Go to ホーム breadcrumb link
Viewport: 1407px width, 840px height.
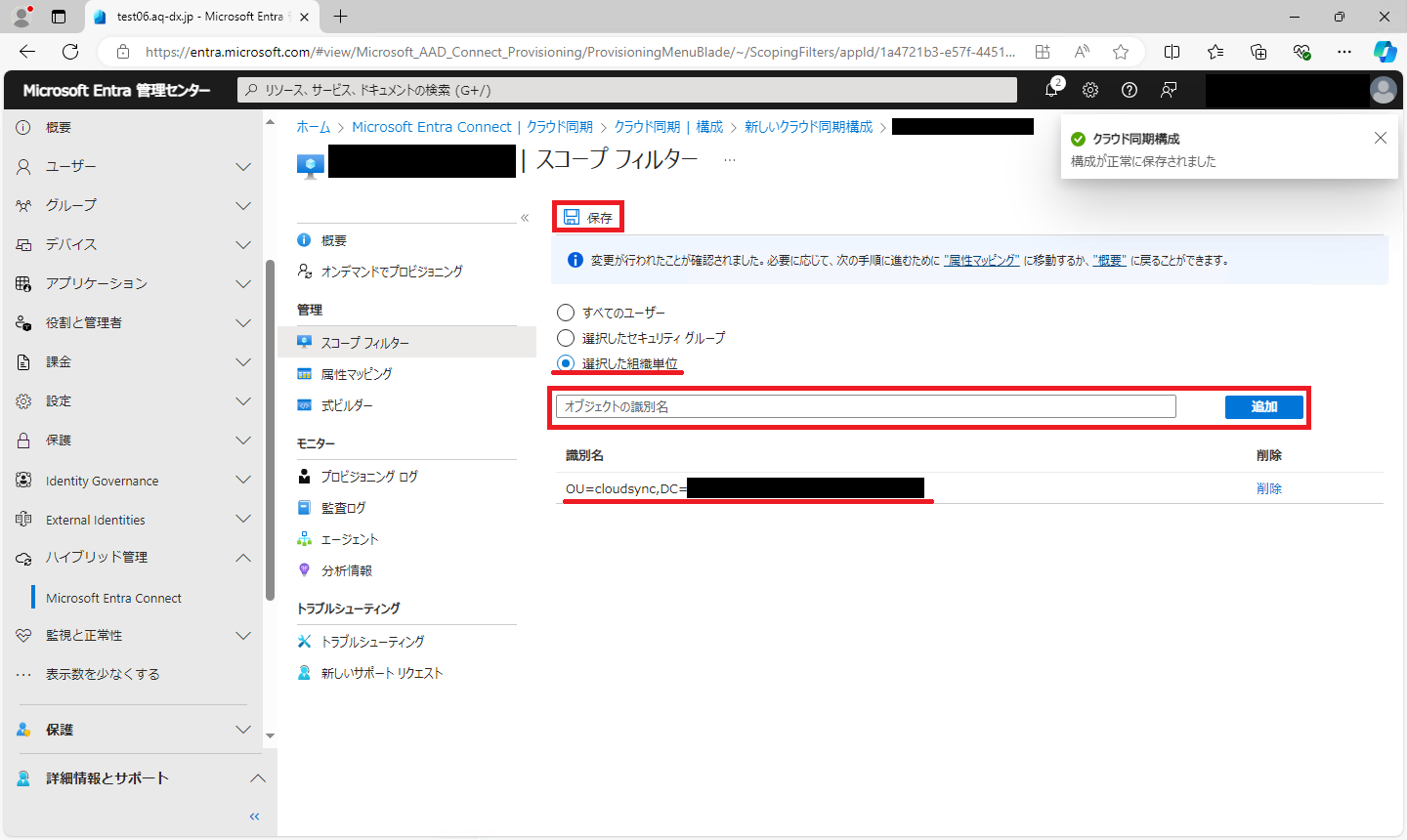pos(314,127)
